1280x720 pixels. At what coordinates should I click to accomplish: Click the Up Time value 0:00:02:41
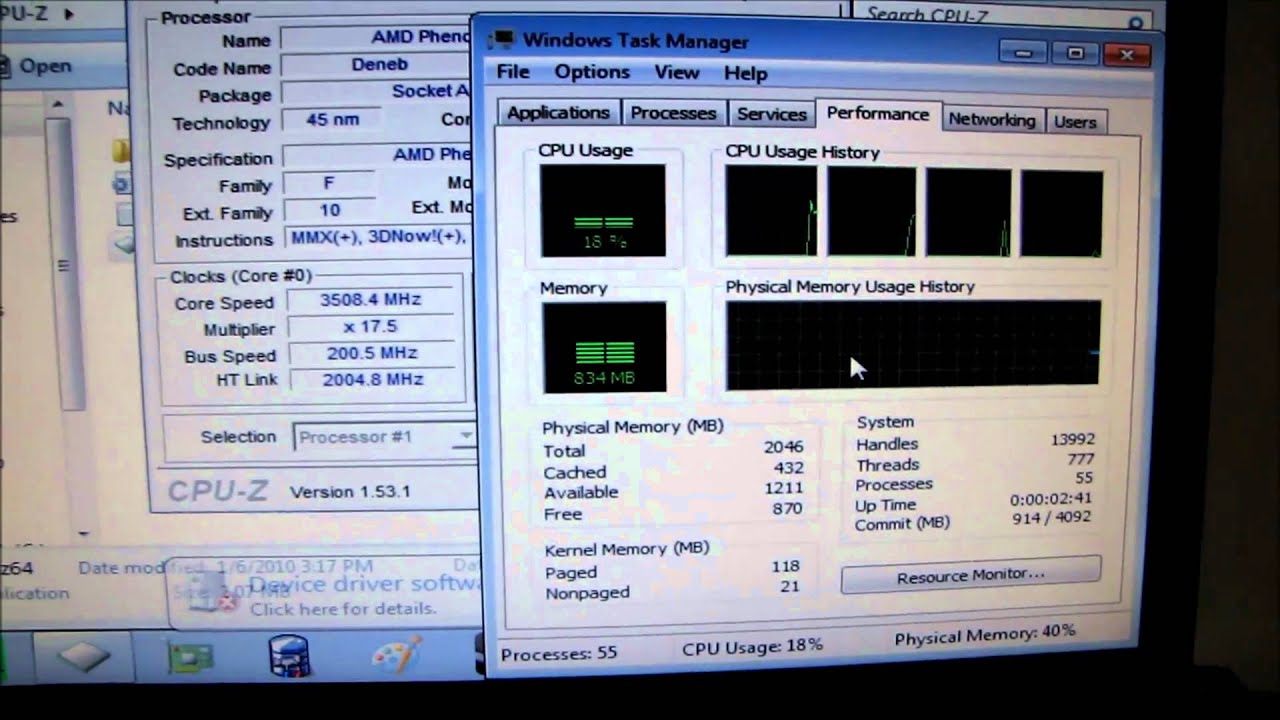coord(1050,499)
